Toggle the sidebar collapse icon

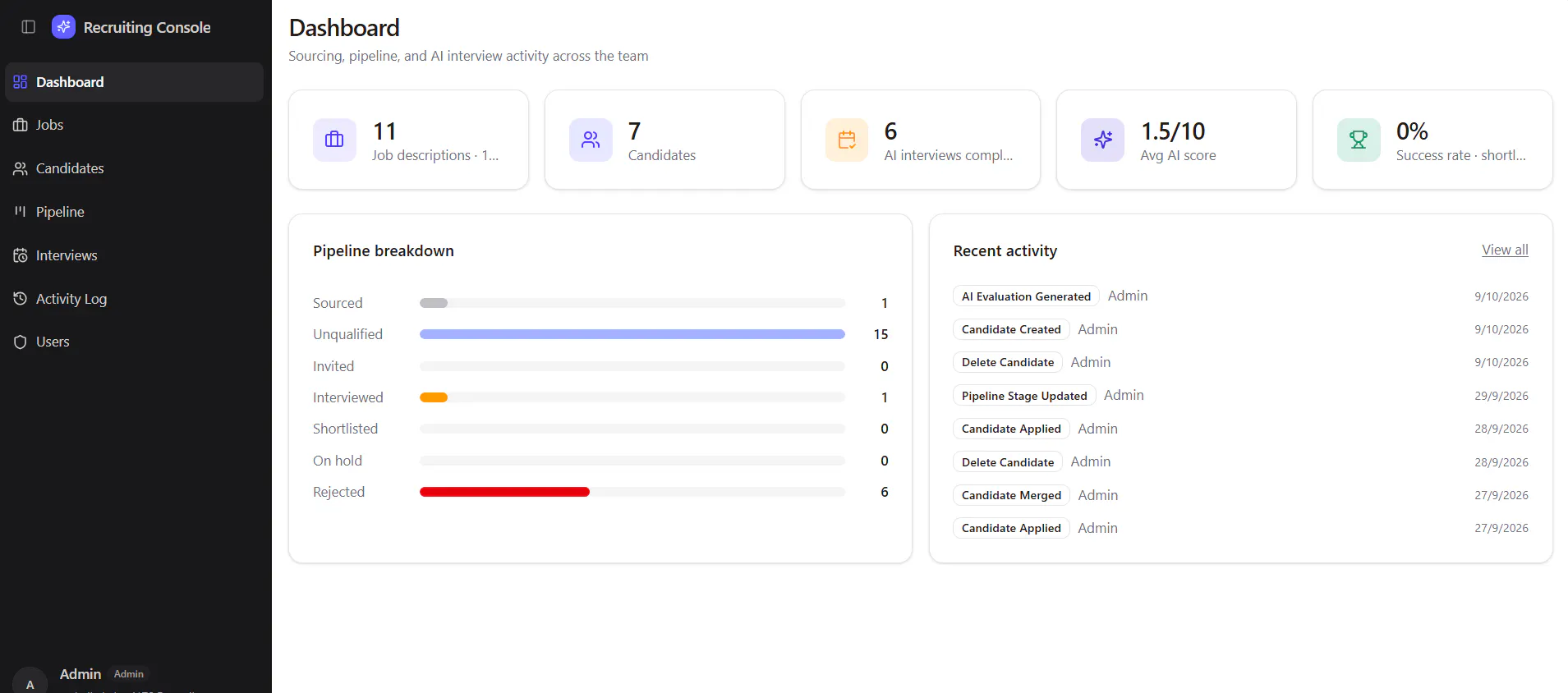click(x=29, y=27)
